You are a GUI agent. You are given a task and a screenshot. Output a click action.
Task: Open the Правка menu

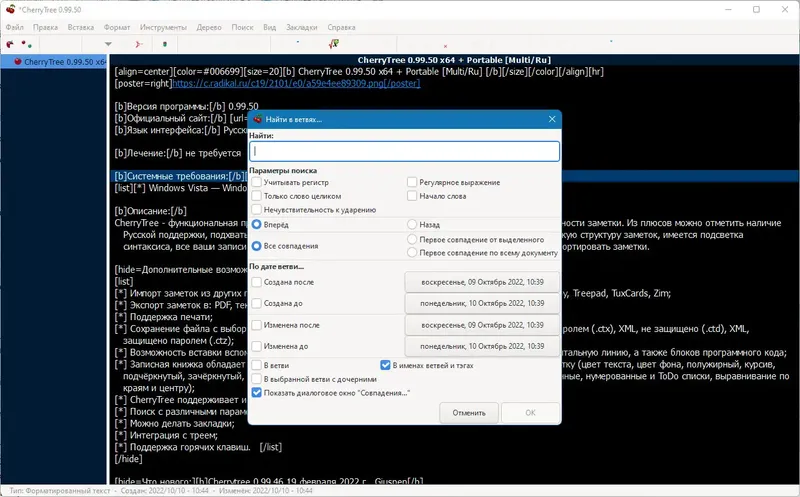tap(45, 28)
